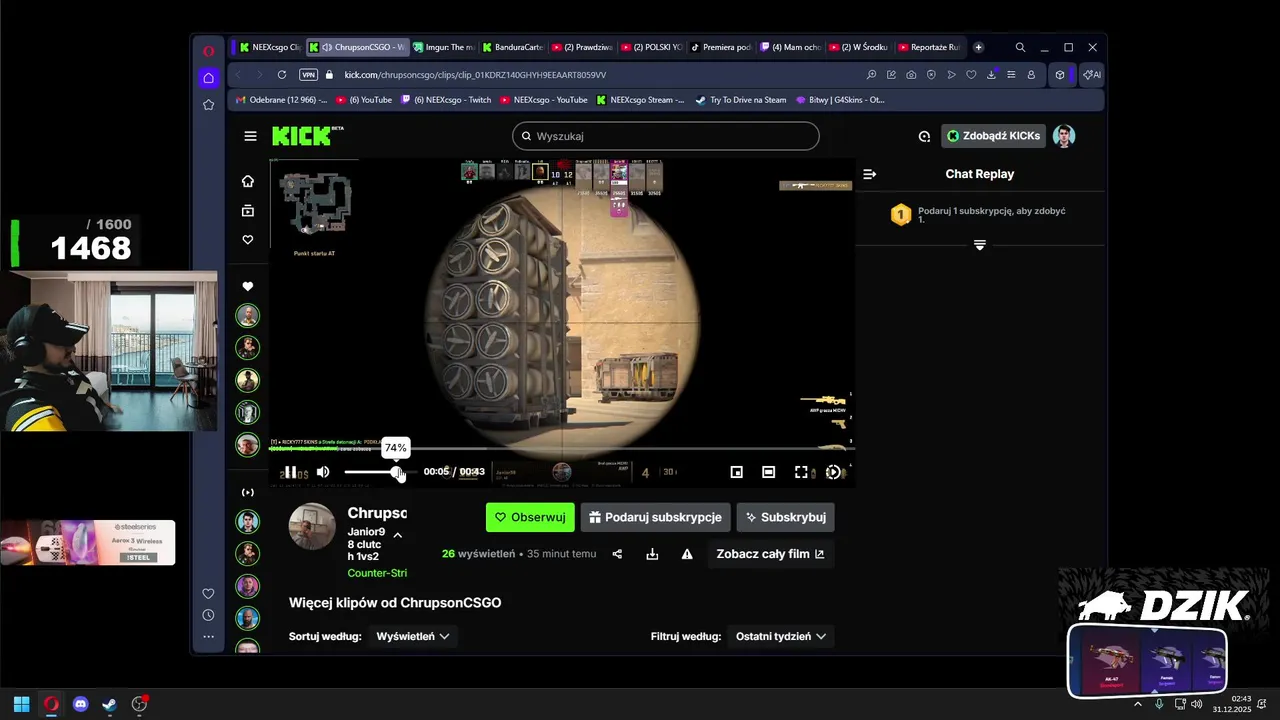Seek on the clip progress bar

coord(562,450)
